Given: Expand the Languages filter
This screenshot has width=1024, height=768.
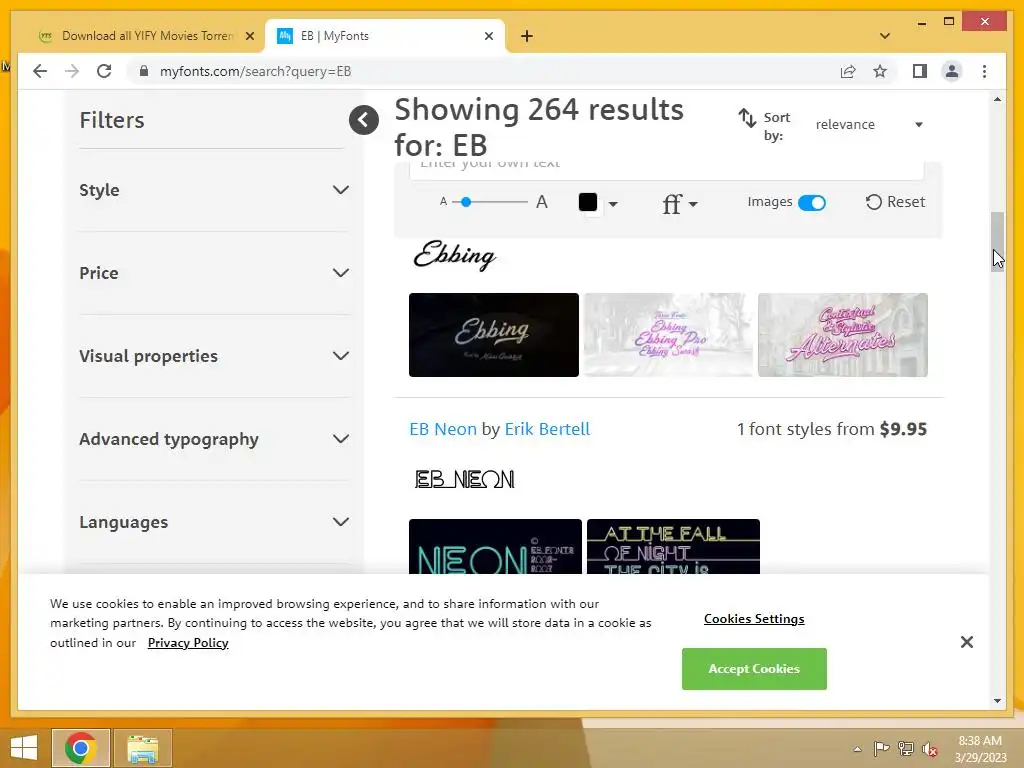Looking at the screenshot, I should click(214, 522).
